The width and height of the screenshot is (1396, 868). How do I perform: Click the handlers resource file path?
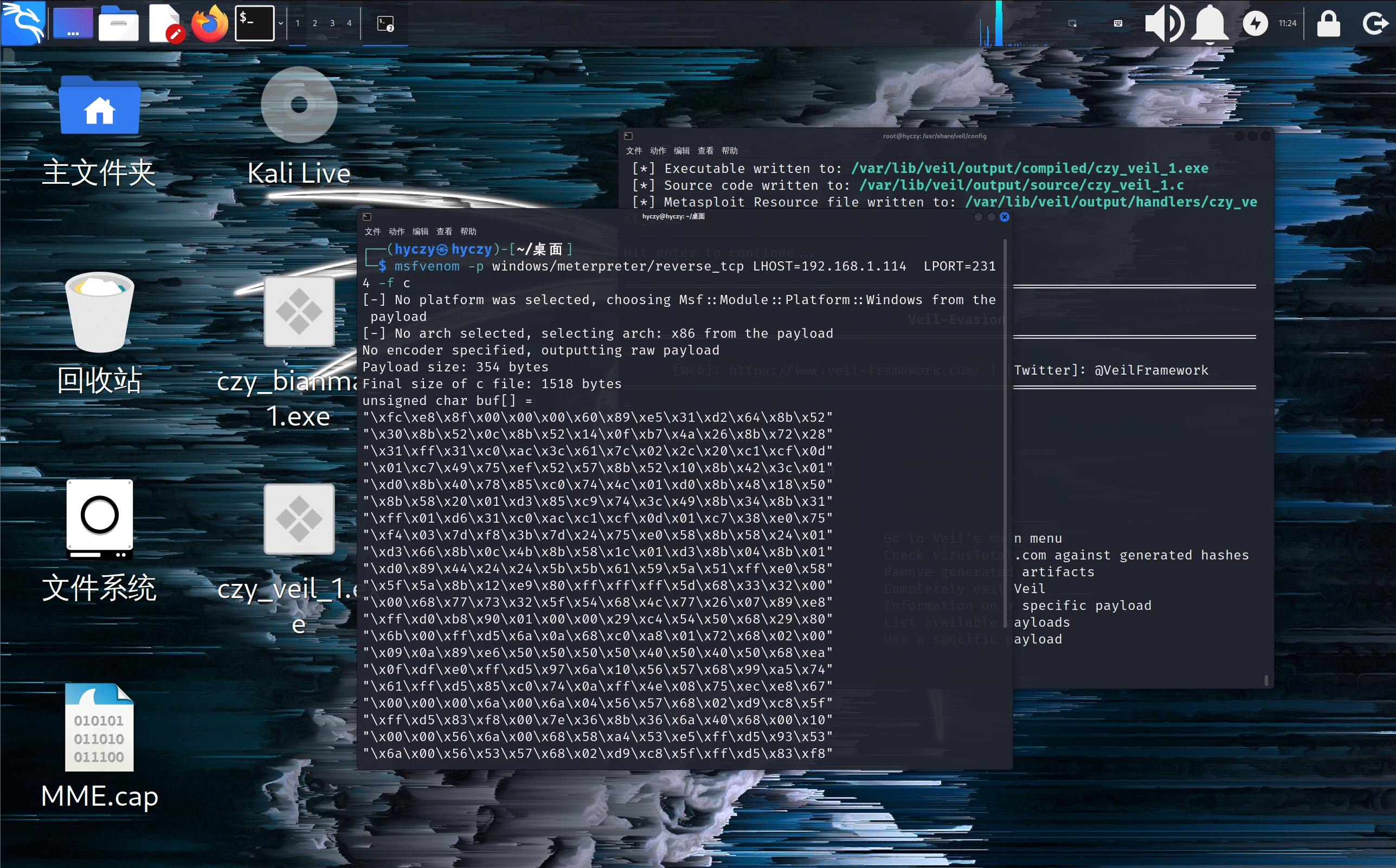click(1111, 202)
